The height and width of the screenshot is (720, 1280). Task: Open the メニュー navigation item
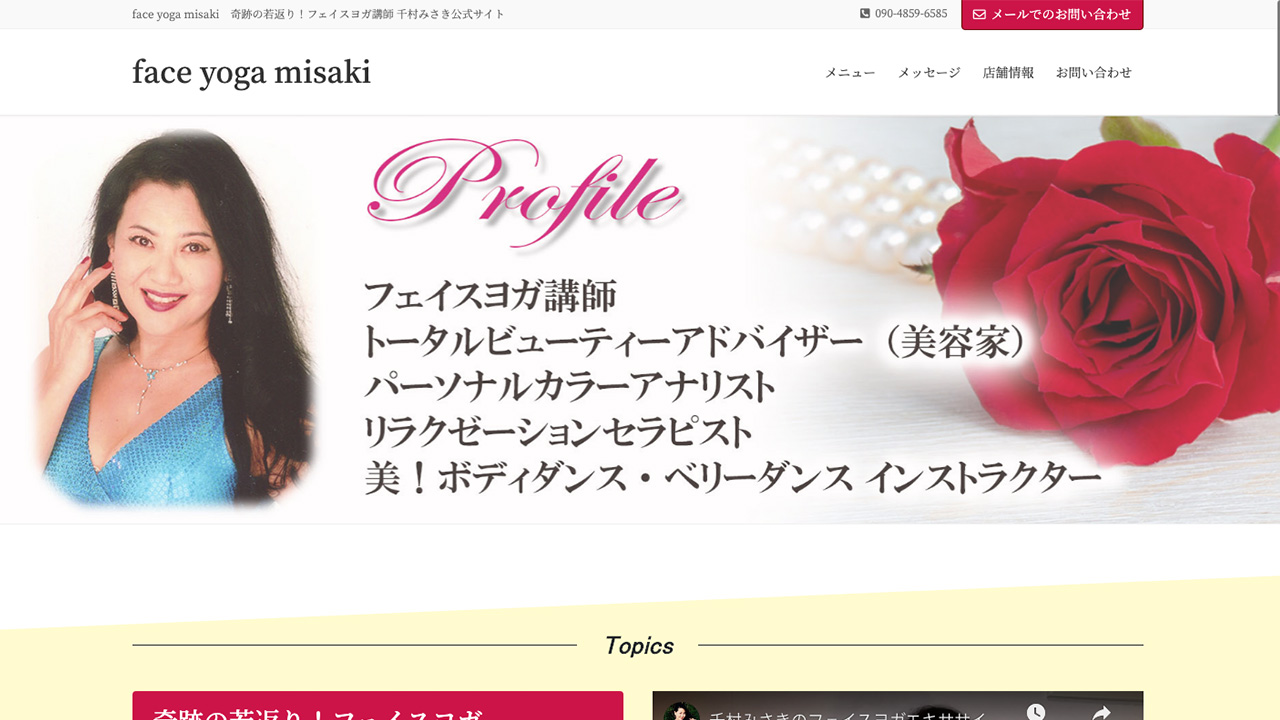click(850, 73)
